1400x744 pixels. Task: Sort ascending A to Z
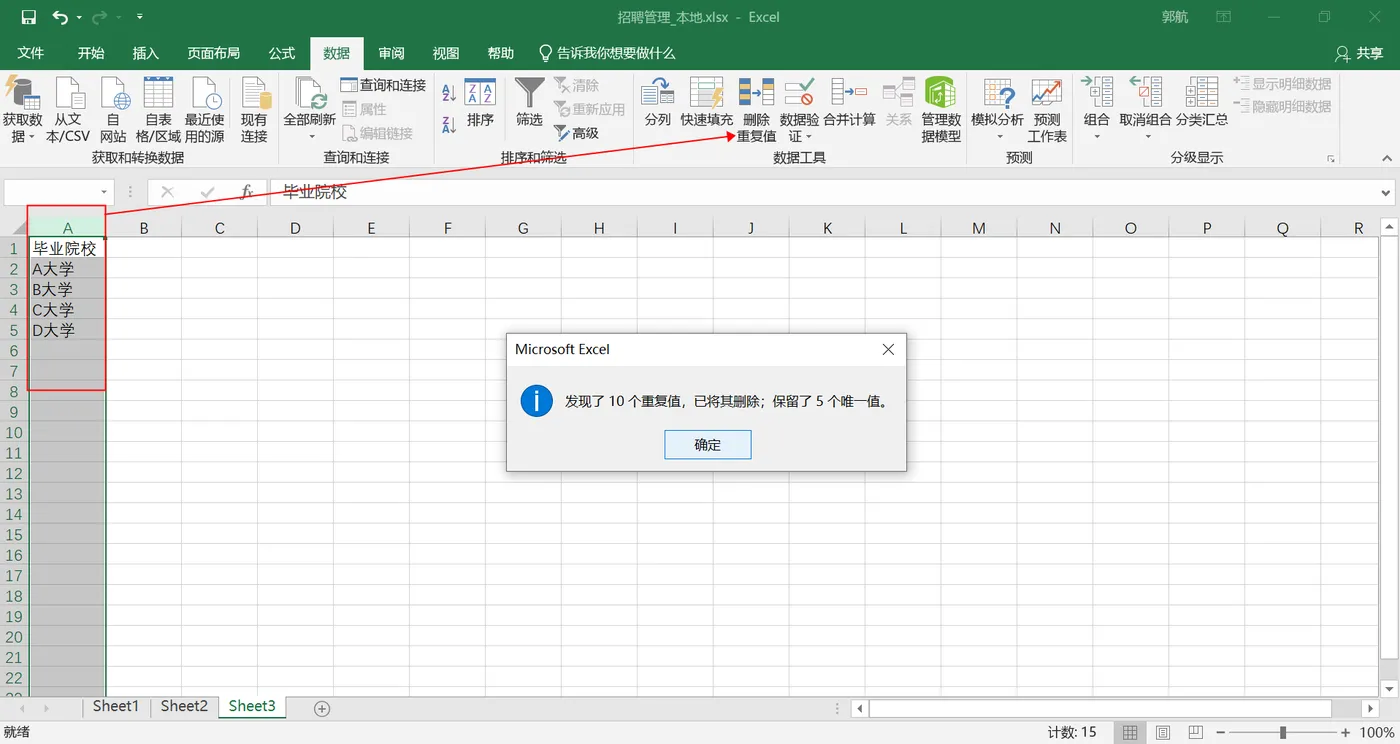449,93
